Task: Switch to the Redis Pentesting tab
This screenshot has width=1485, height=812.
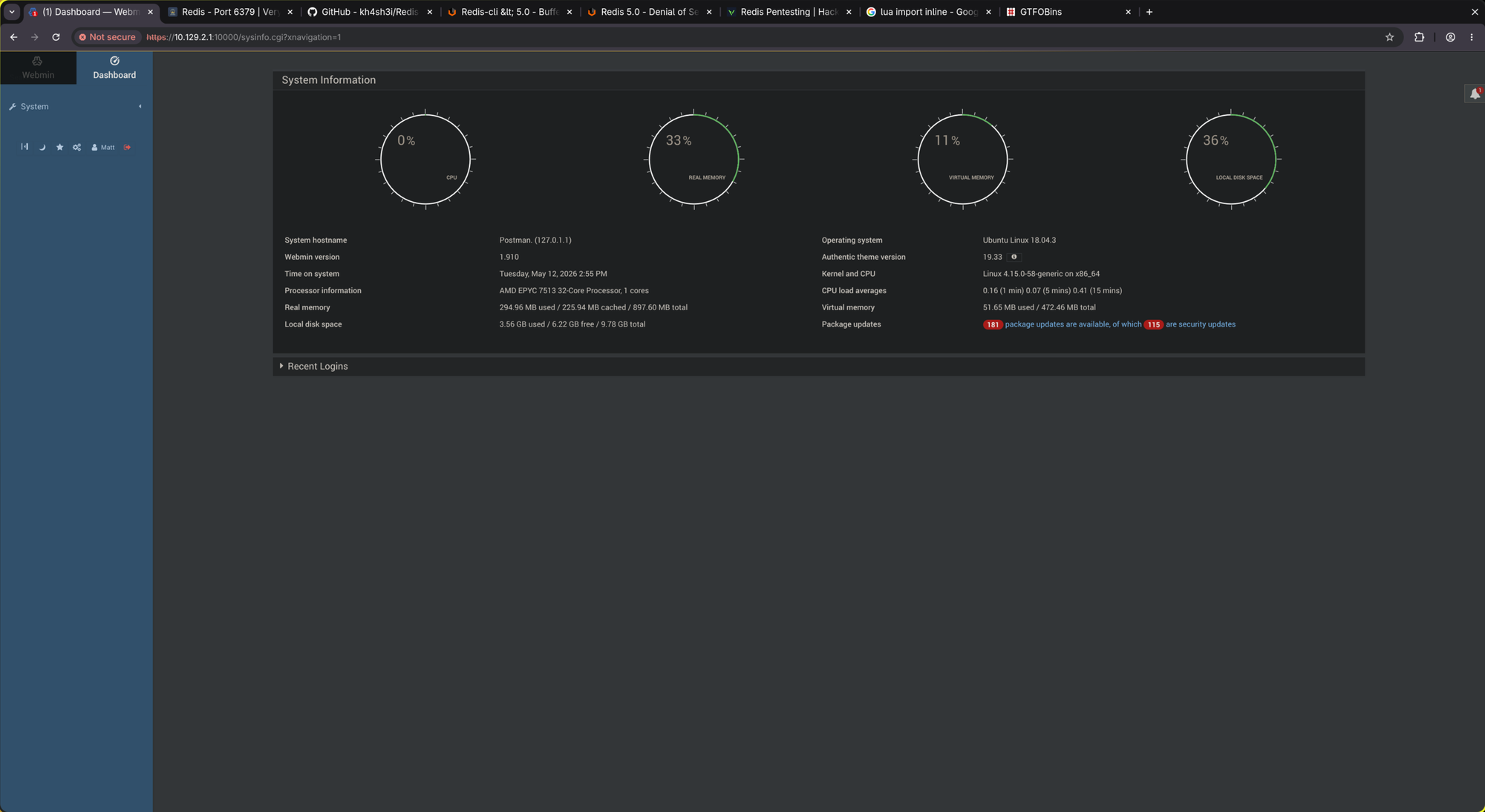Action: [789, 12]
